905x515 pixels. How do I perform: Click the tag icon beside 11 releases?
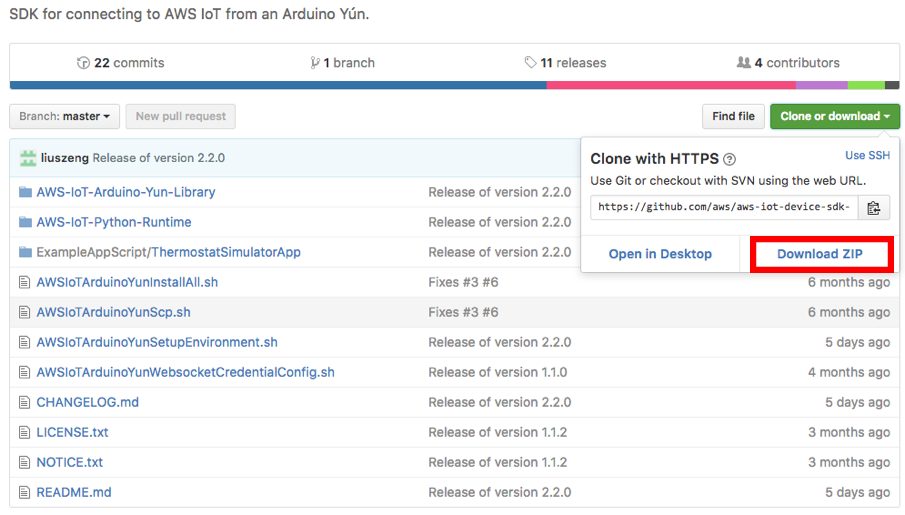[530, 62]
